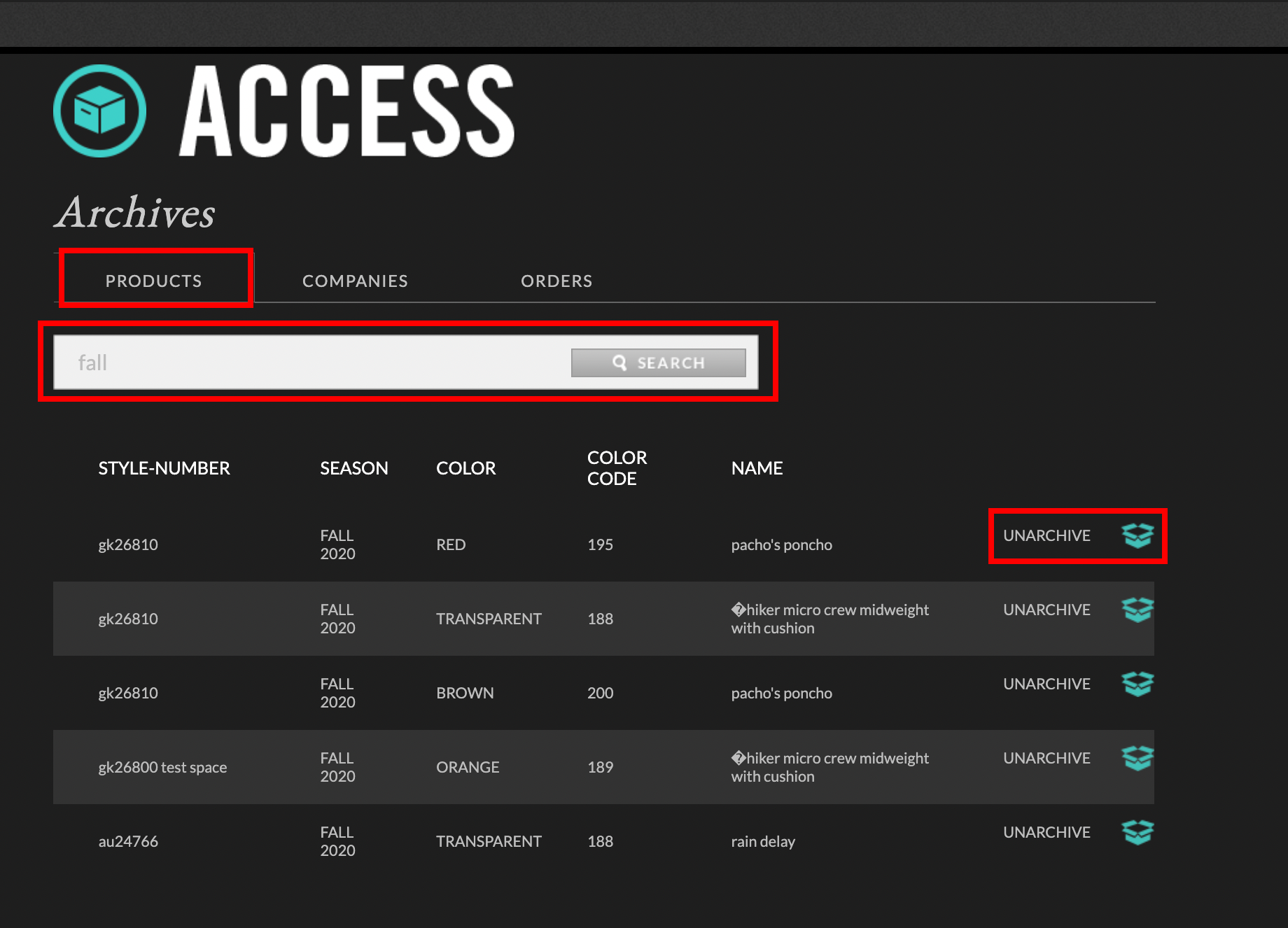Click unarchive box icon for gk26810 transparent row

(x=1137, y=610)
